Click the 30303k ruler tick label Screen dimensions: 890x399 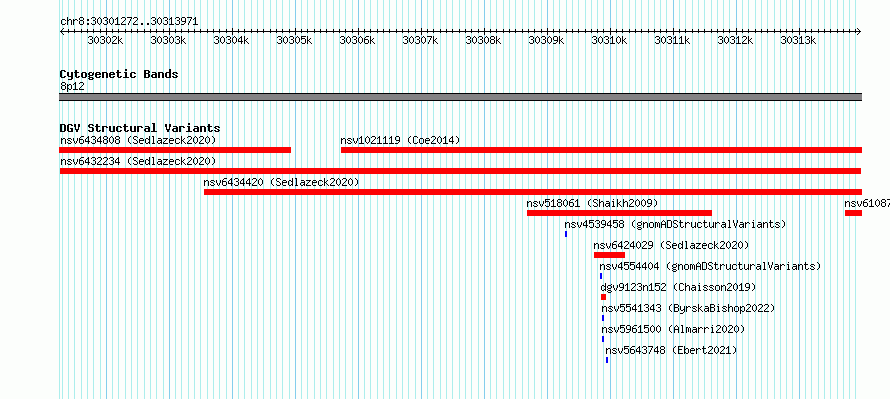[168, 40]
